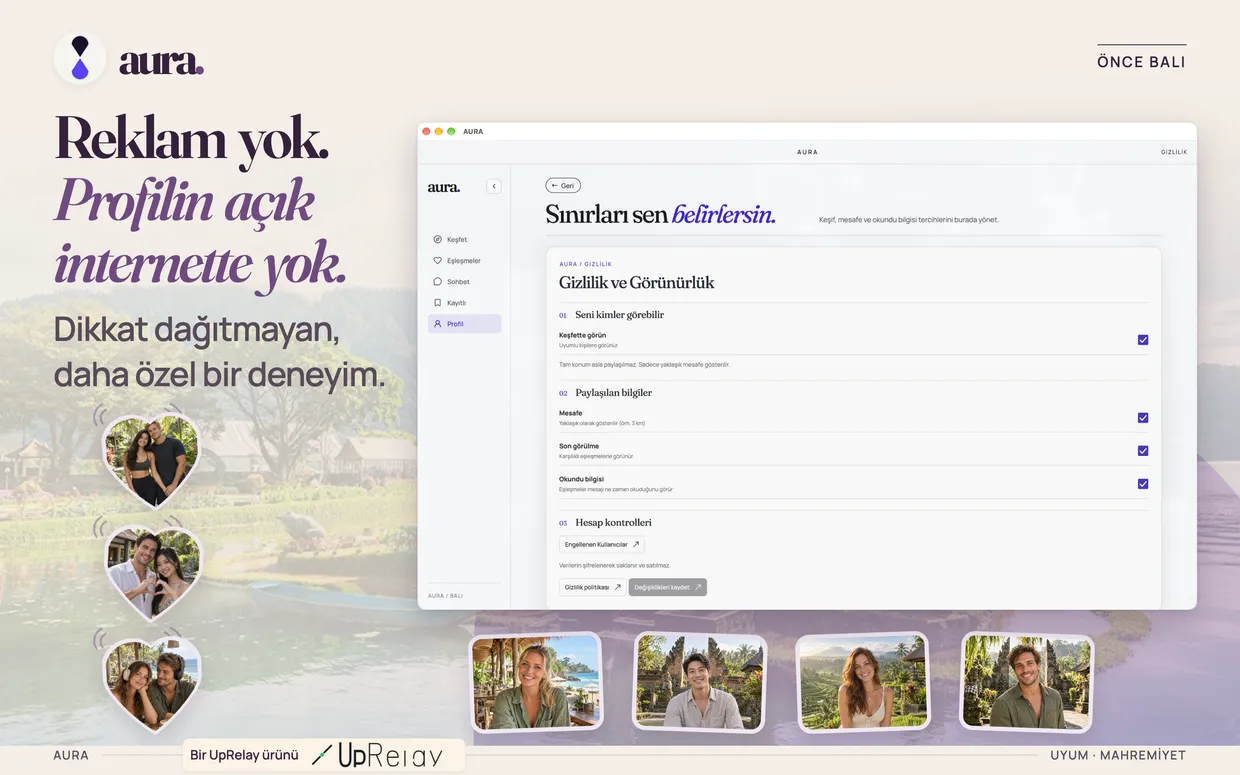Select the blonde woman beach photo
This screenshot has width=1240, height=775.
[536, 683]
